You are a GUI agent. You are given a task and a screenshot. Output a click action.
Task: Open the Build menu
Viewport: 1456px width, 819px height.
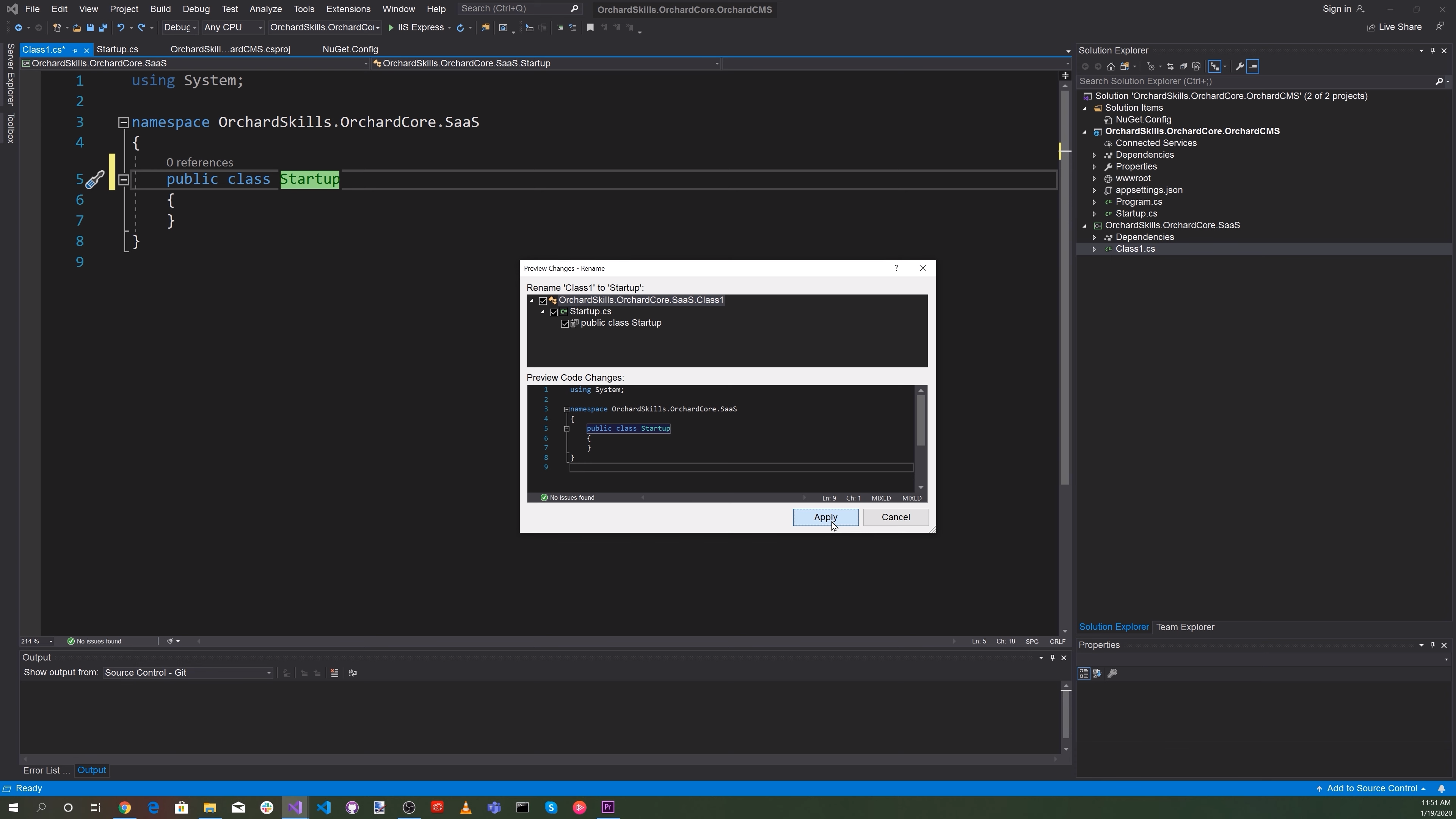tap(160, 9)
